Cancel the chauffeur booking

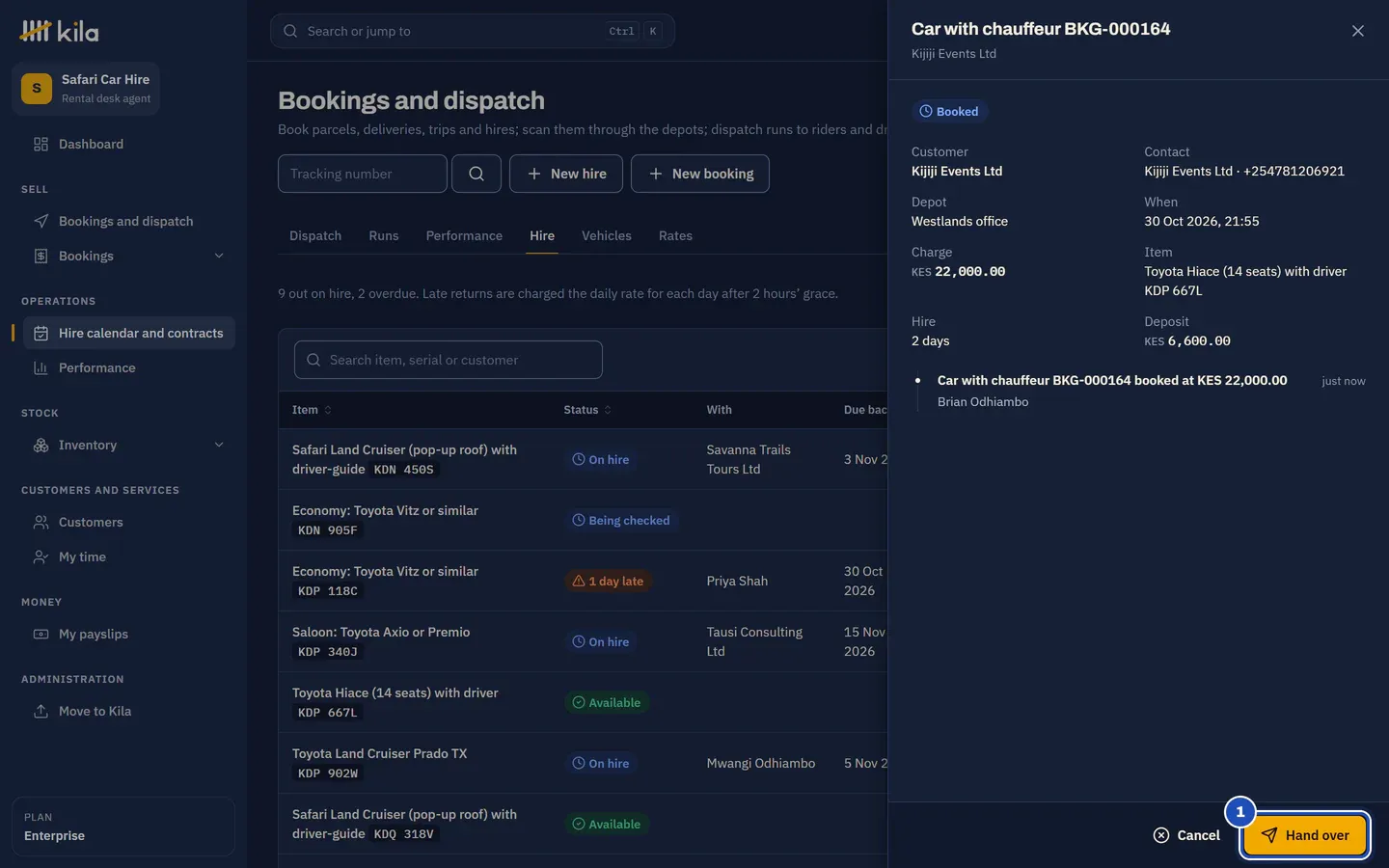(1186, 835)
